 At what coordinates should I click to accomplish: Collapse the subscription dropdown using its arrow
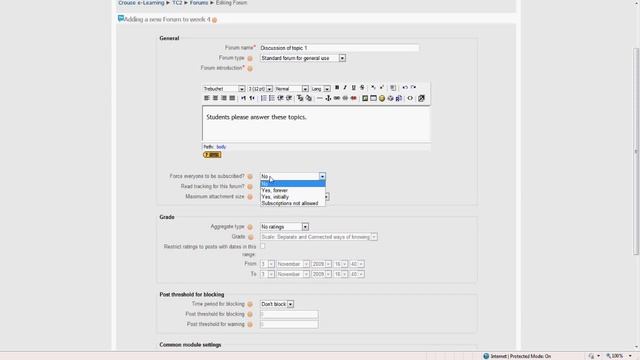[322, 176]
